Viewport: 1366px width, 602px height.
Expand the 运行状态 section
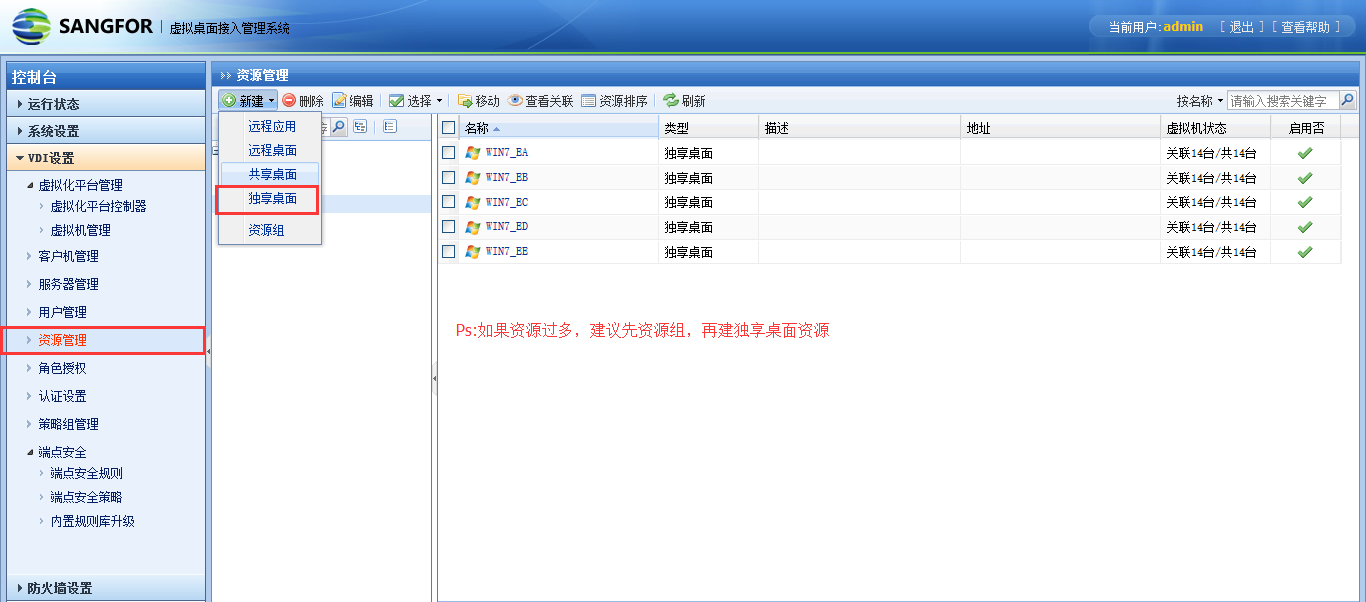click(106, 104)
